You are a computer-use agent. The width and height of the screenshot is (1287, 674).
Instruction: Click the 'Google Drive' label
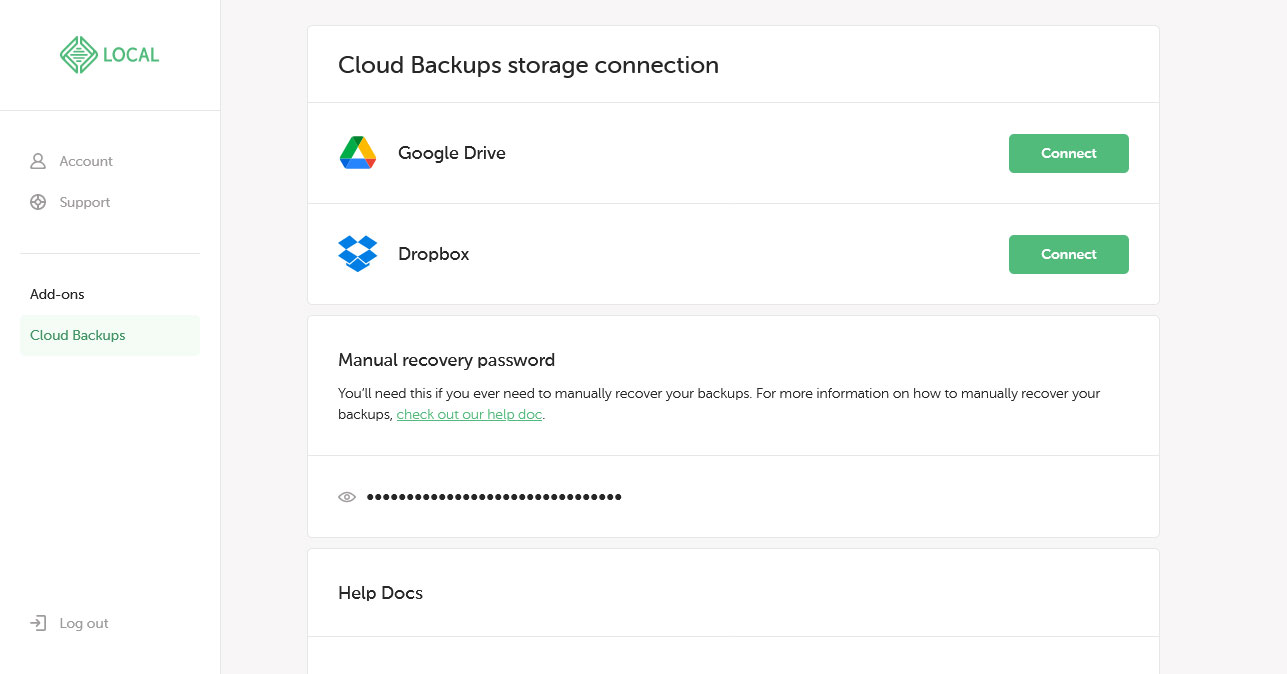(x=452, y=153)
